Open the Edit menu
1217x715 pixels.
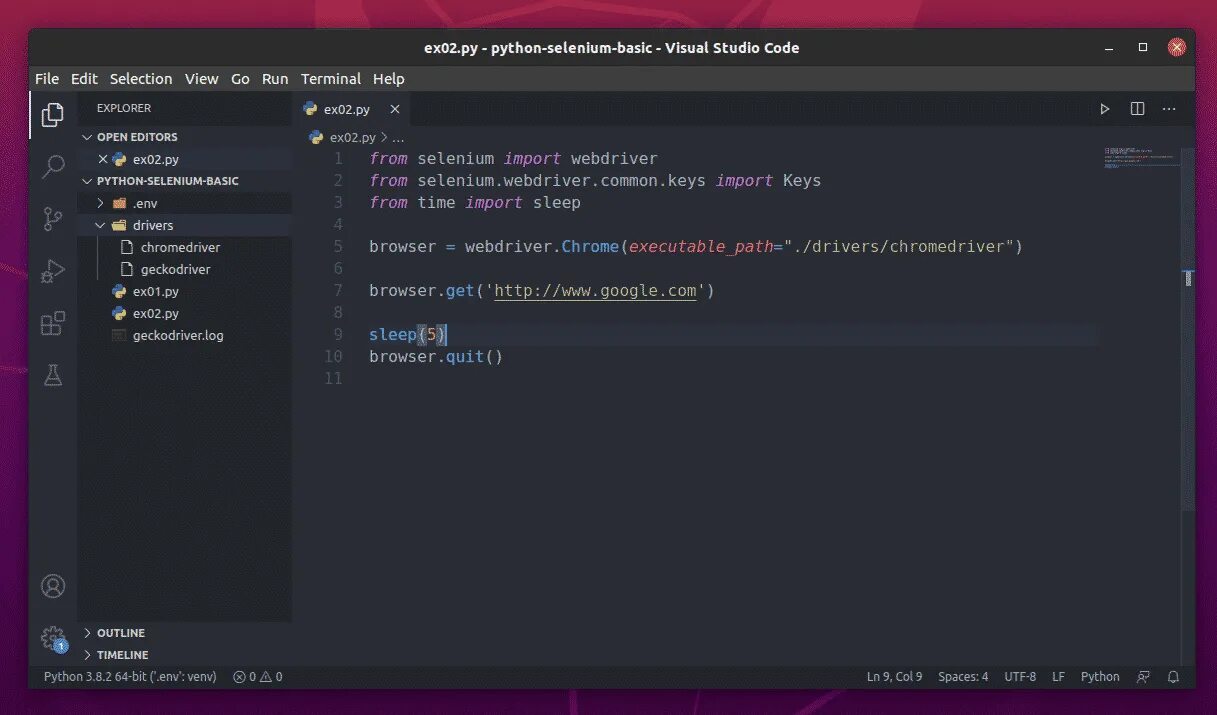click(x=84, y=79)
